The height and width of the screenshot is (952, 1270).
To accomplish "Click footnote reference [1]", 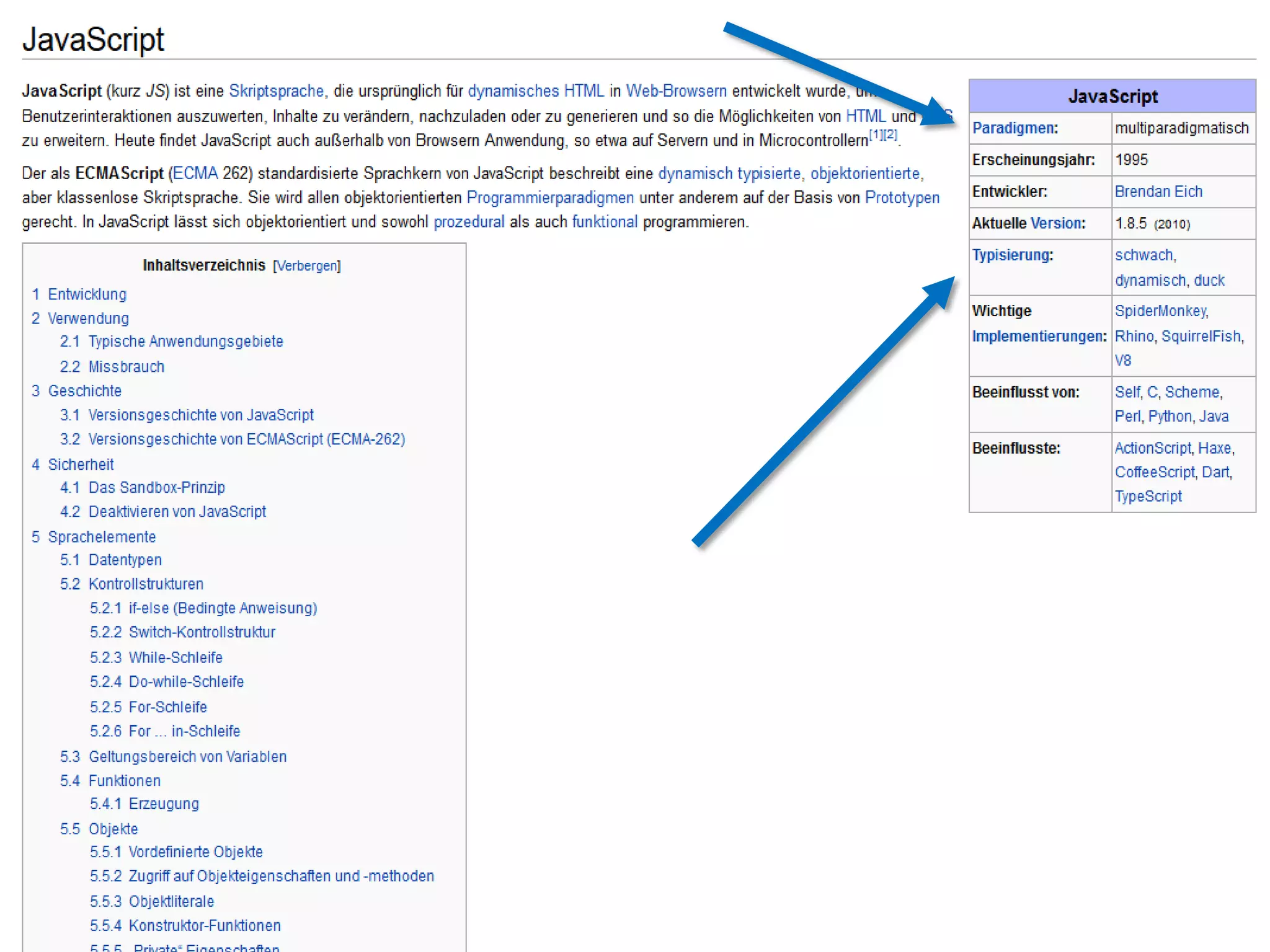I will tap(876, 134).
